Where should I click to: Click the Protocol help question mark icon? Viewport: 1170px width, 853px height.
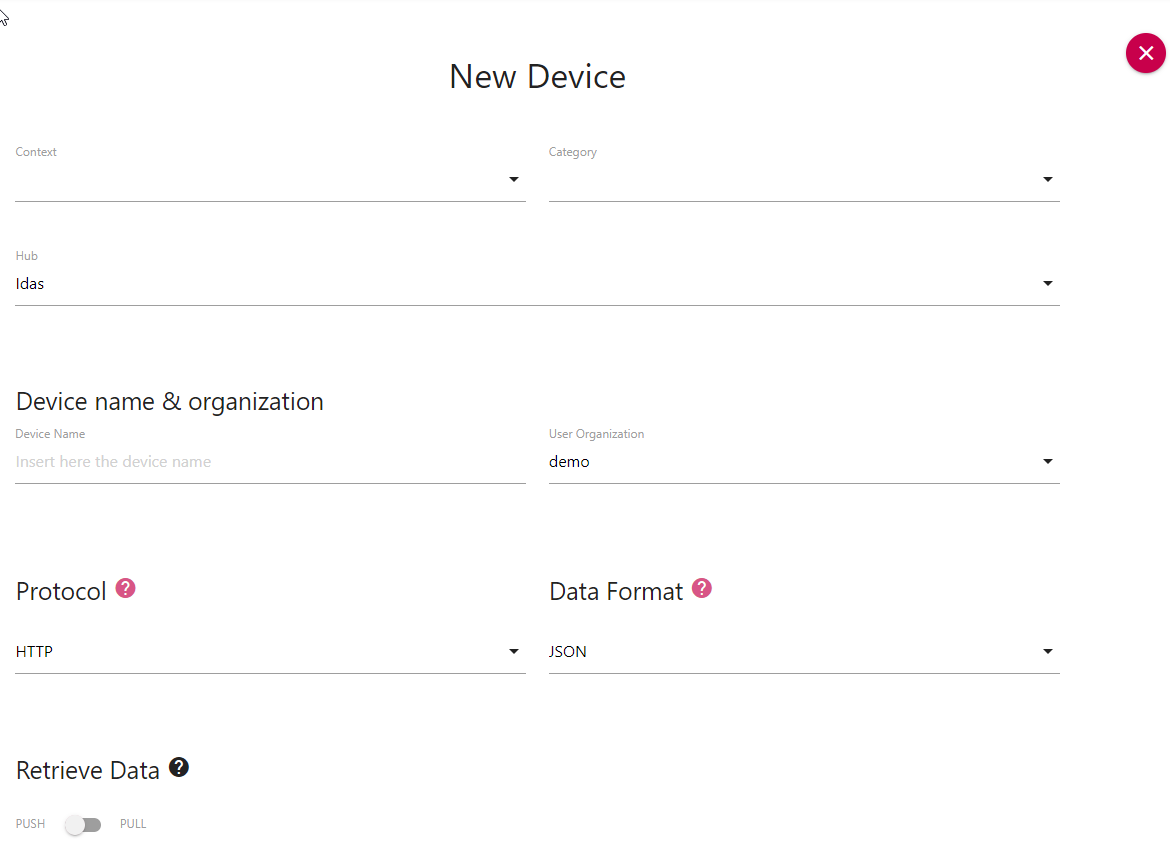tap(125, 588)
